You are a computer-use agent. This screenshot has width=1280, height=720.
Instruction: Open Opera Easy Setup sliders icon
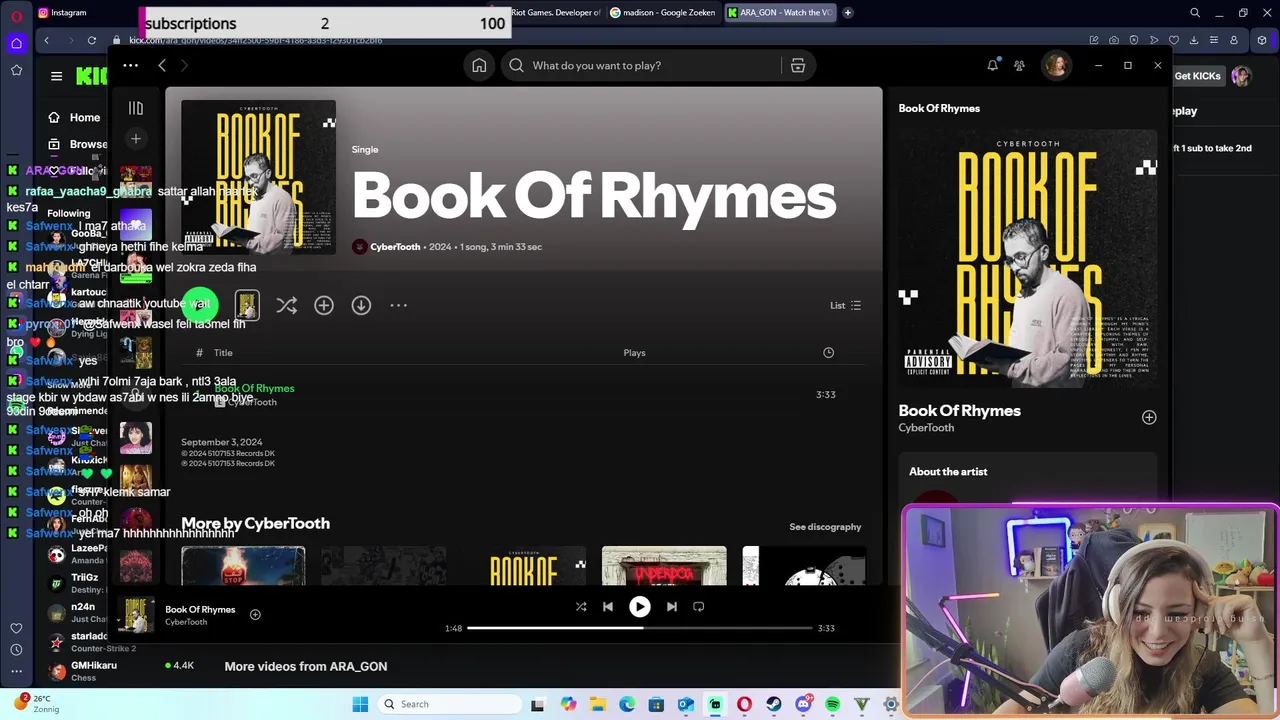1214,40
